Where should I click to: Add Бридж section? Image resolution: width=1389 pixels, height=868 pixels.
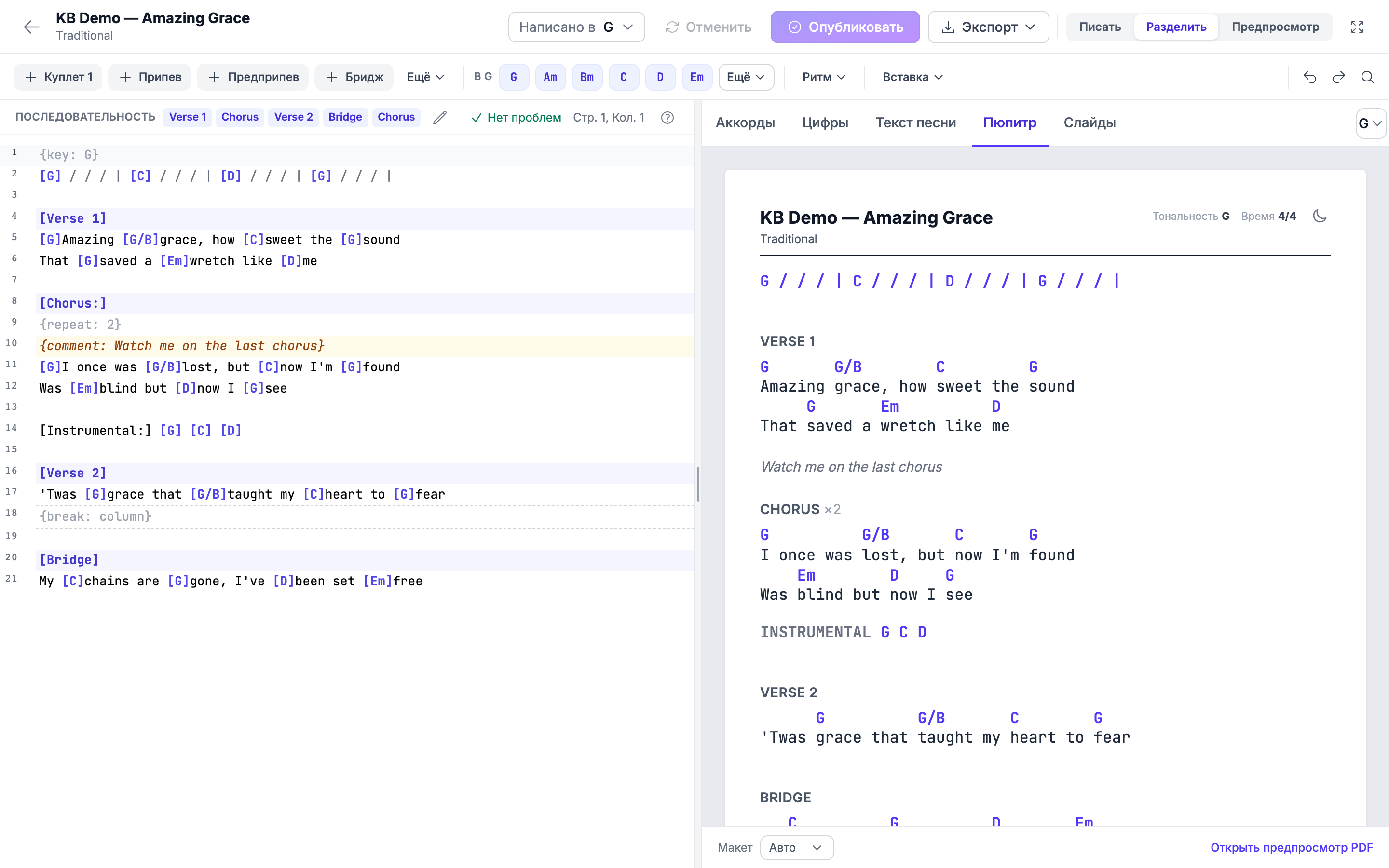[x=354, y=77]
